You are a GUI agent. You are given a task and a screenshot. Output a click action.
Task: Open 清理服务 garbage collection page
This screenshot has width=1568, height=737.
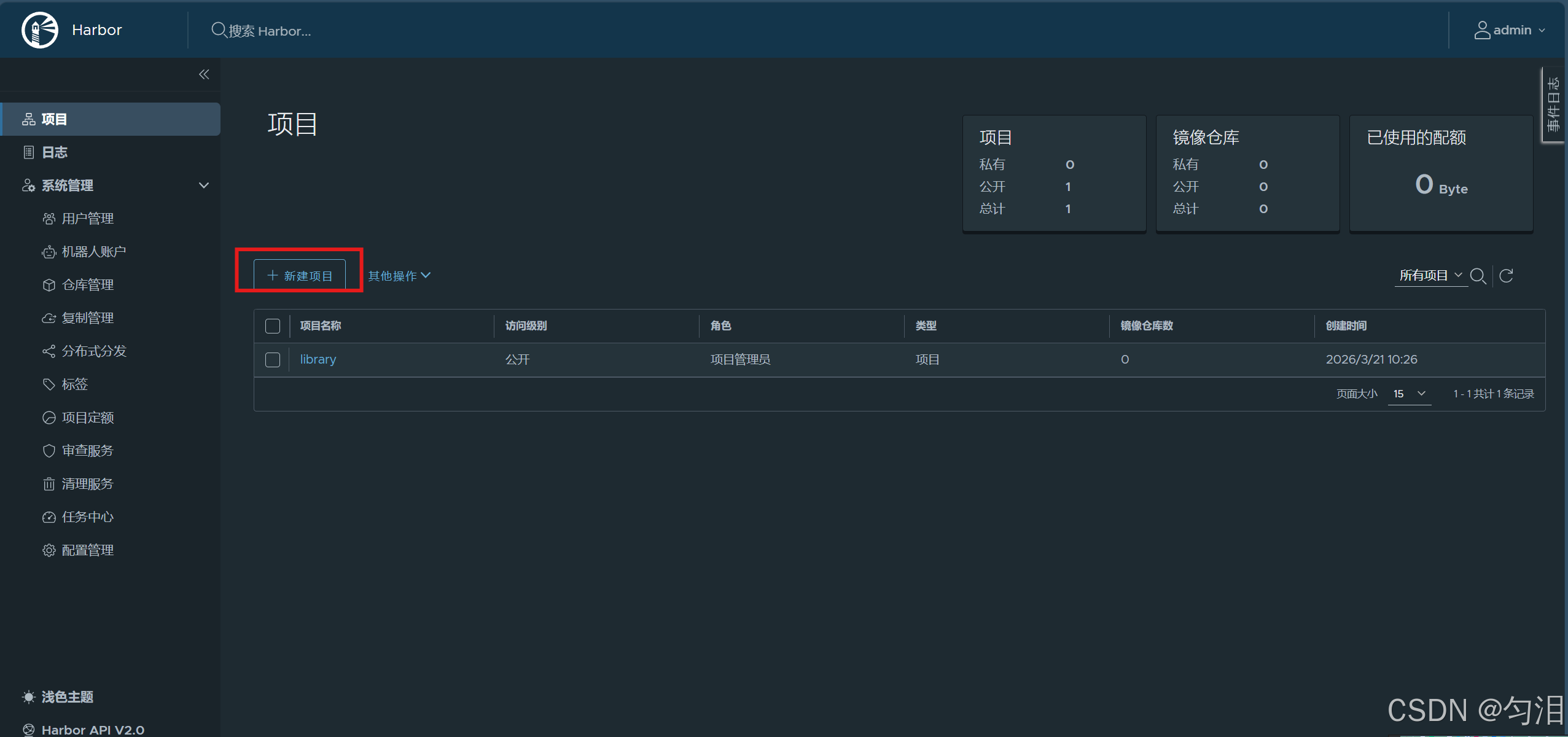tap(87, 484)
